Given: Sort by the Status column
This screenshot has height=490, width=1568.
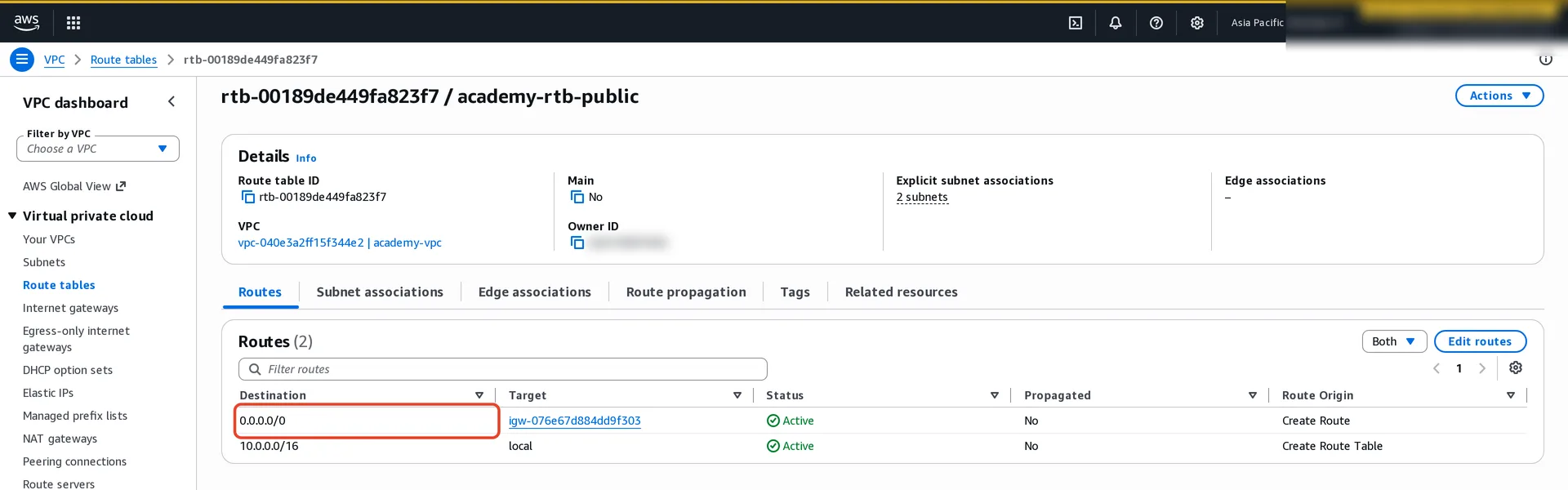Looking at the screenshot, I should click(995, 395).
